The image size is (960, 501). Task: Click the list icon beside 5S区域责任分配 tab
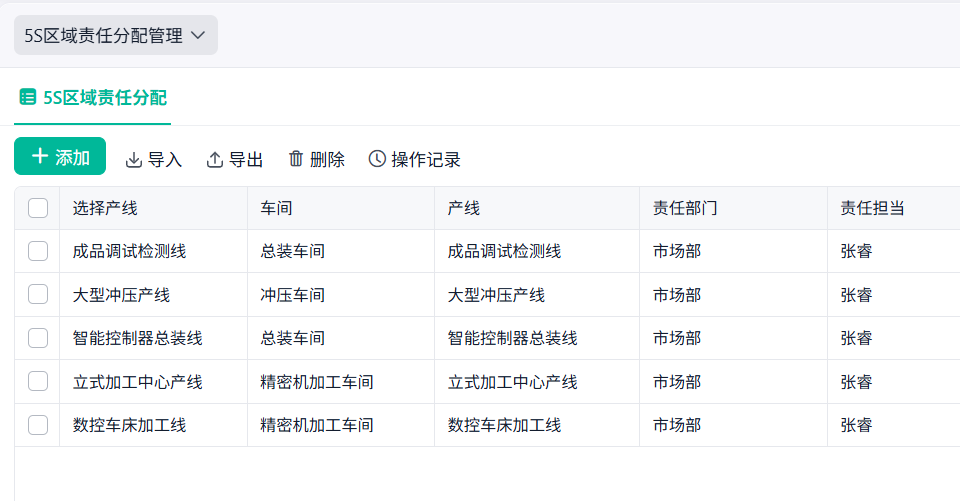[x=28, y=97]
